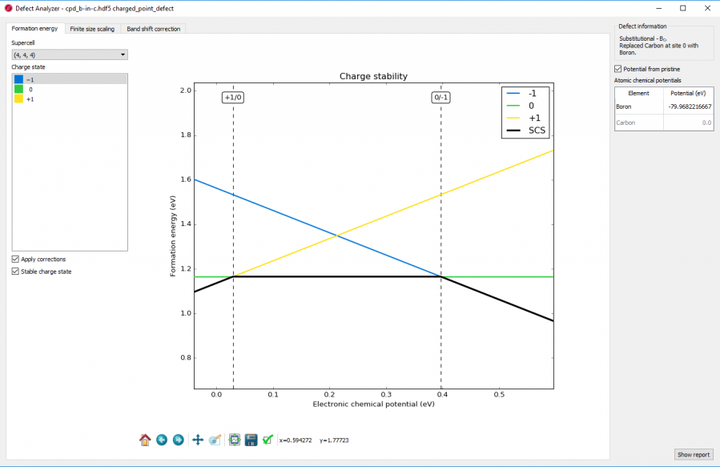The height and width of the screenshot is (467, 720).
Task: Go back to previous plot view
Action: [162, 440]
